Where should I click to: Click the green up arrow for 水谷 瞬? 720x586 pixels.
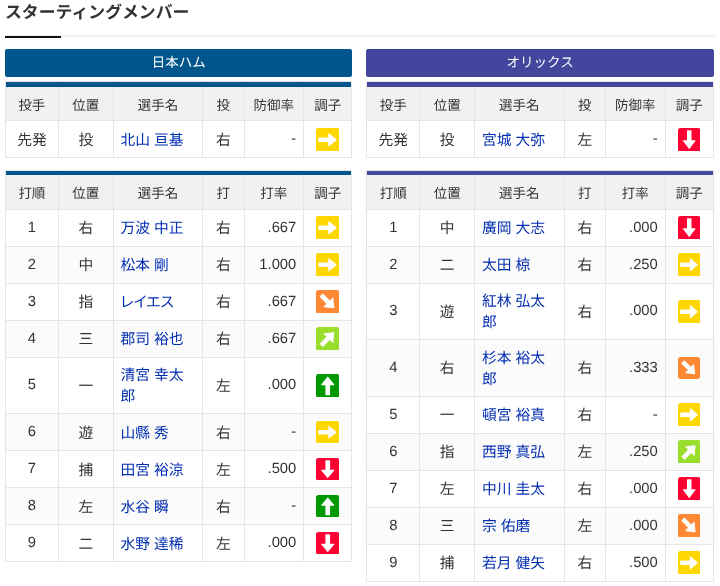[x=327, y=506]
